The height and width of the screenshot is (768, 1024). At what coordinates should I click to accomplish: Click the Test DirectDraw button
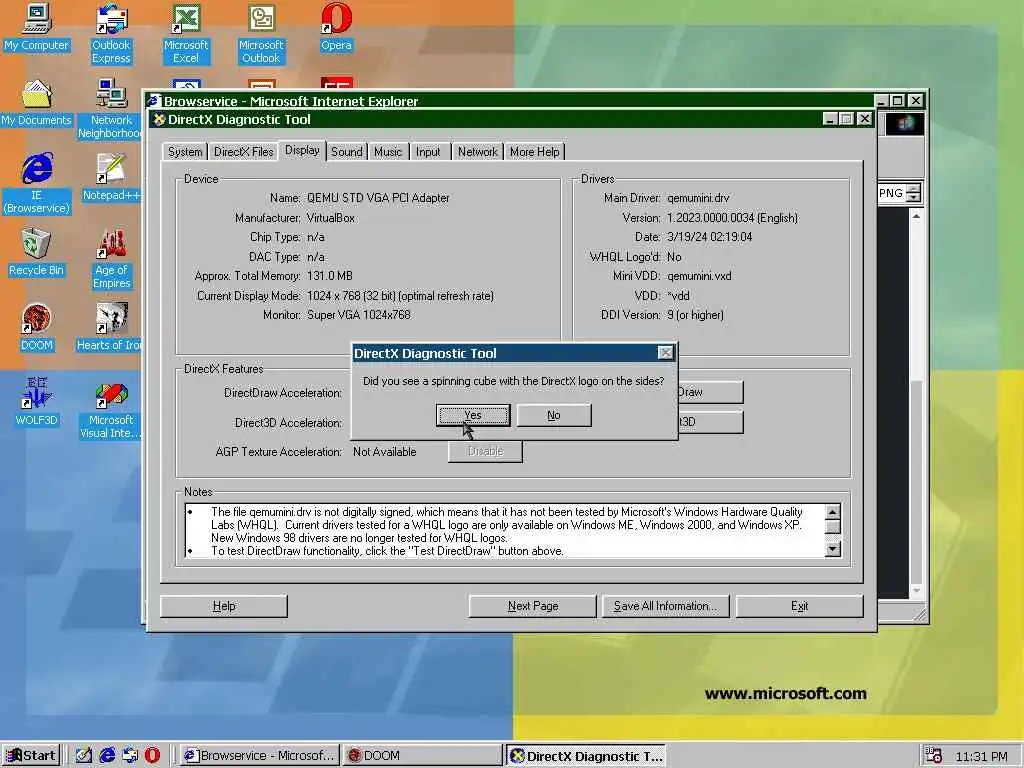pos(711,392)
